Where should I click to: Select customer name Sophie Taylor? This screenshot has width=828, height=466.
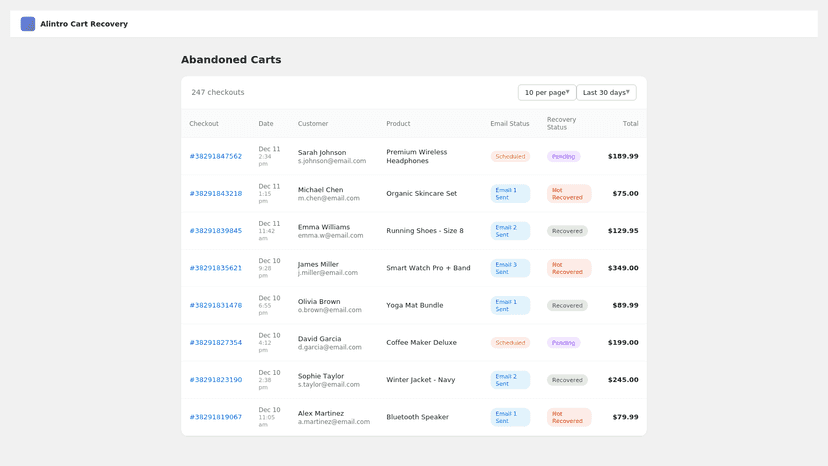(321, 376)
